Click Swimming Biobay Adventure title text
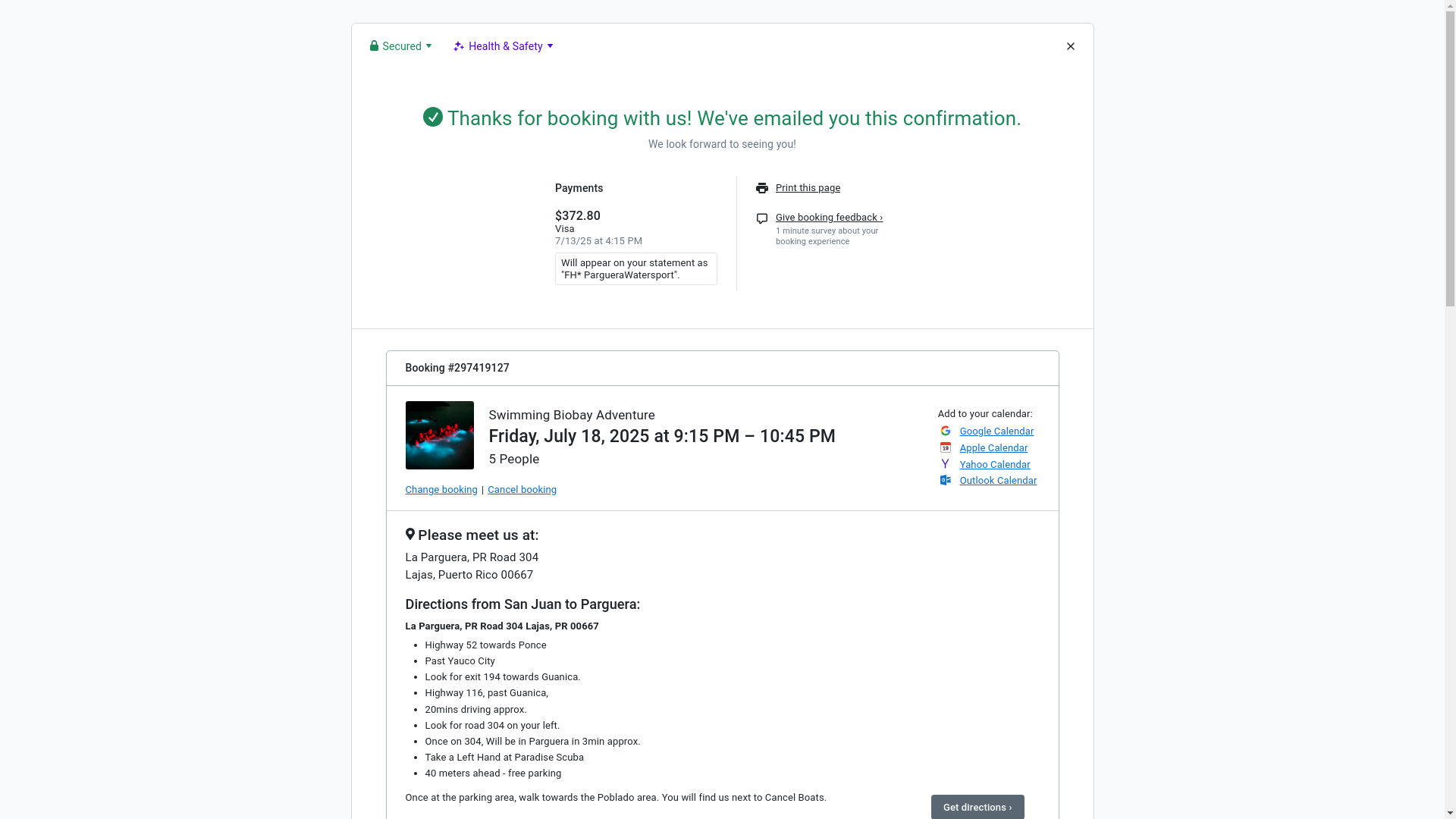 [572, 415]
